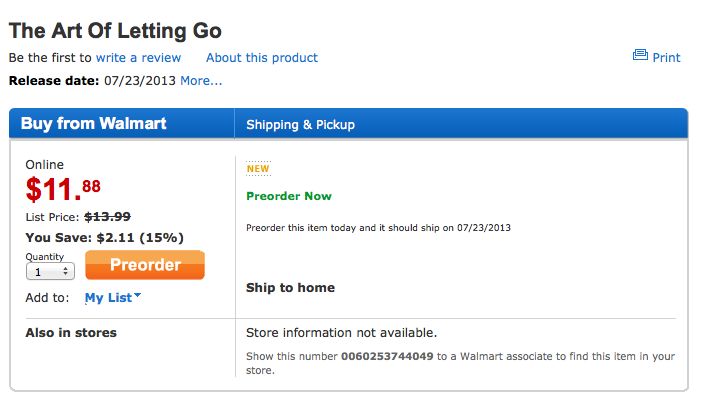This screenshot has width=707, height=400.
Task: Click the printer icon
Action: click(640, 56)
